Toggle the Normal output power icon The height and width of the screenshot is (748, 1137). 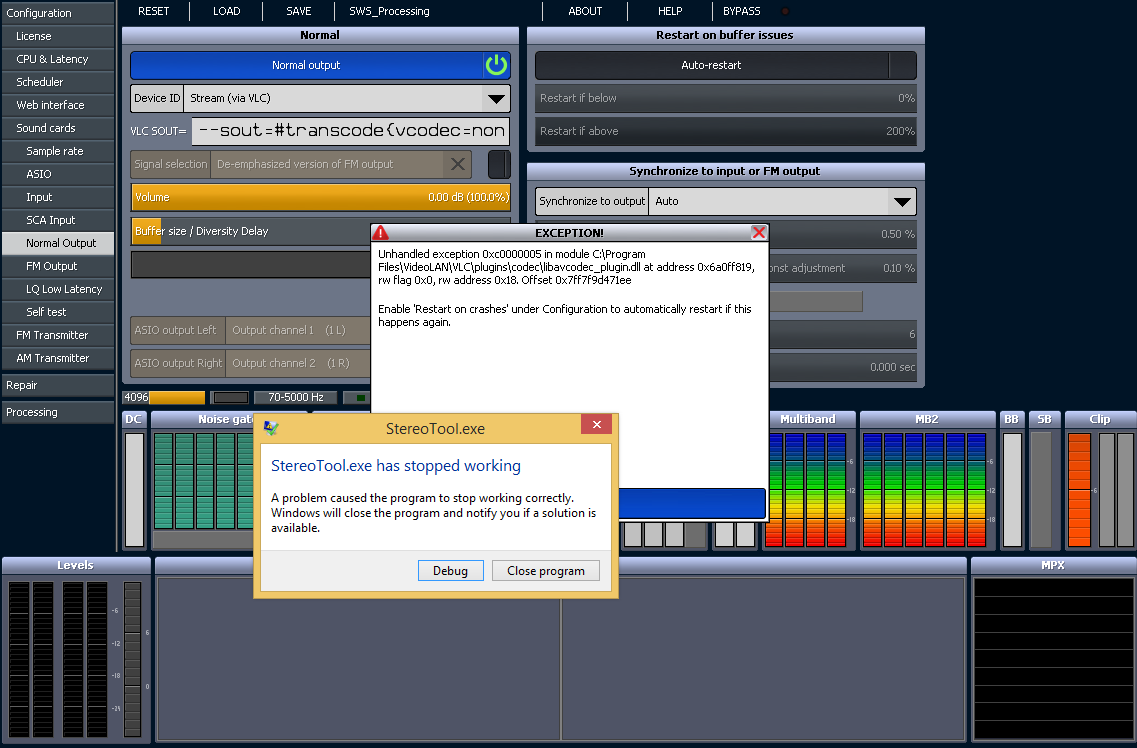click(497, 65)
